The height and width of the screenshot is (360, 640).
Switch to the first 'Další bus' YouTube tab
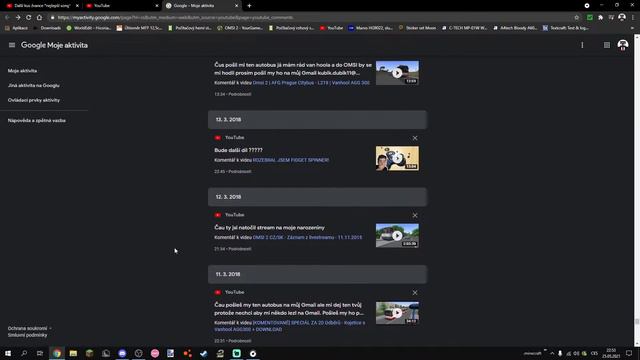(x=42, y=6)
